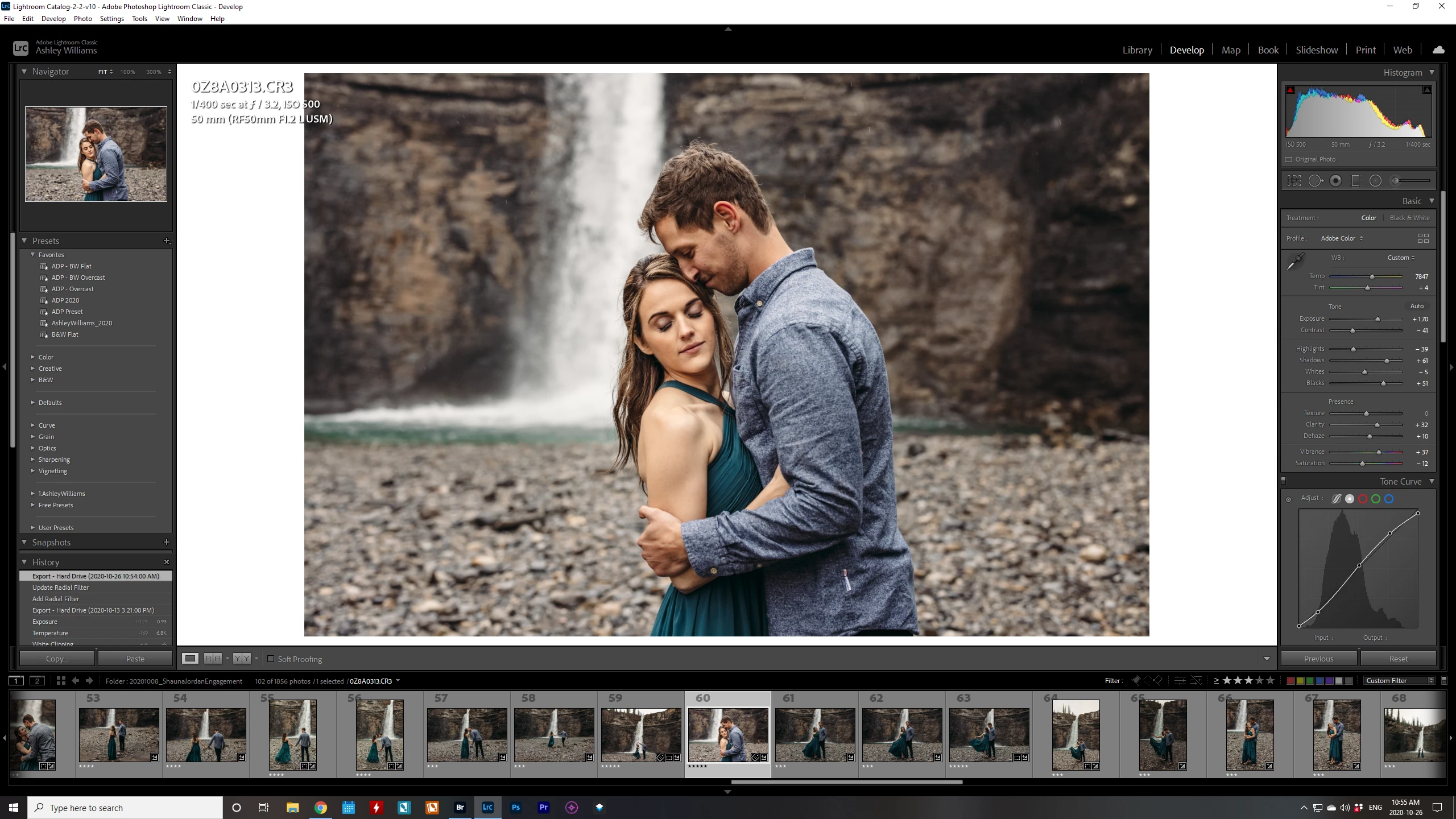Open the Settings menu
The height and width of the screenshot is (819, 1456).
click(111, 19)
